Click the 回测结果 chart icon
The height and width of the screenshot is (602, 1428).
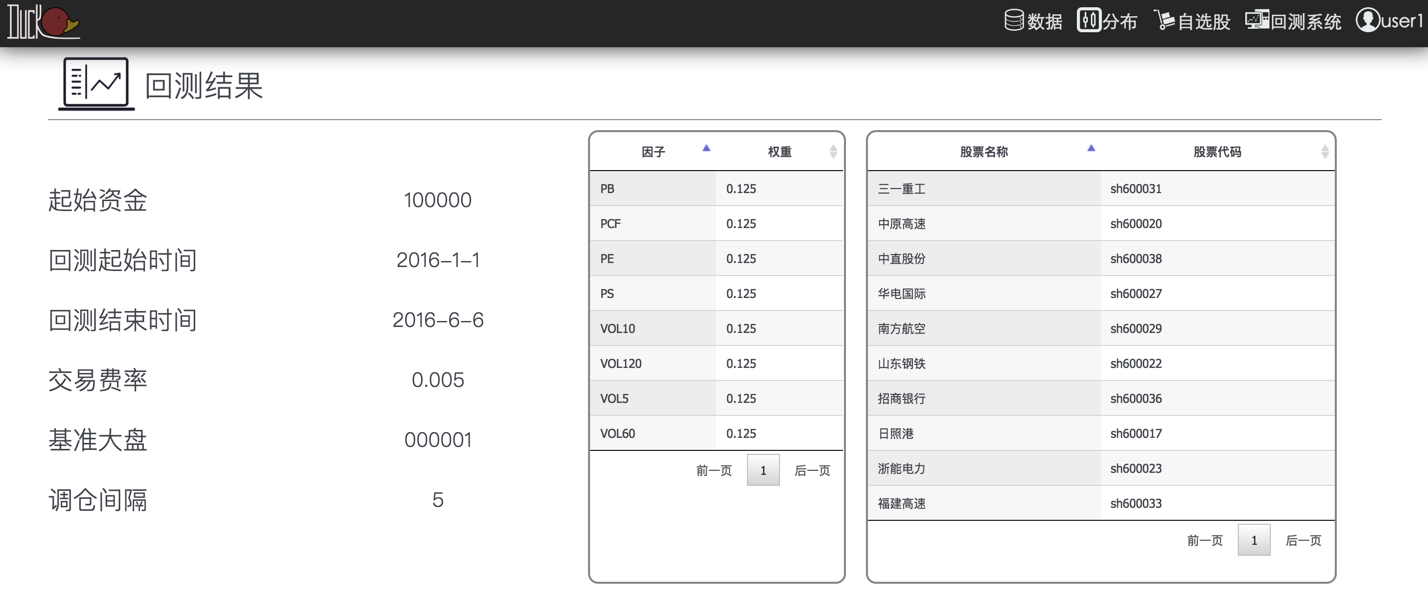click(x=96, y=84)
